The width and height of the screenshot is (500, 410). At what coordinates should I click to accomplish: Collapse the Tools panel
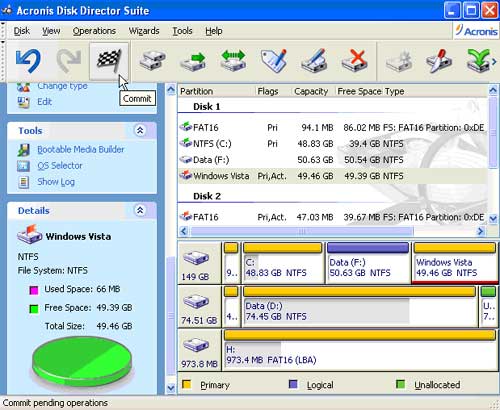tap(140, 130)
